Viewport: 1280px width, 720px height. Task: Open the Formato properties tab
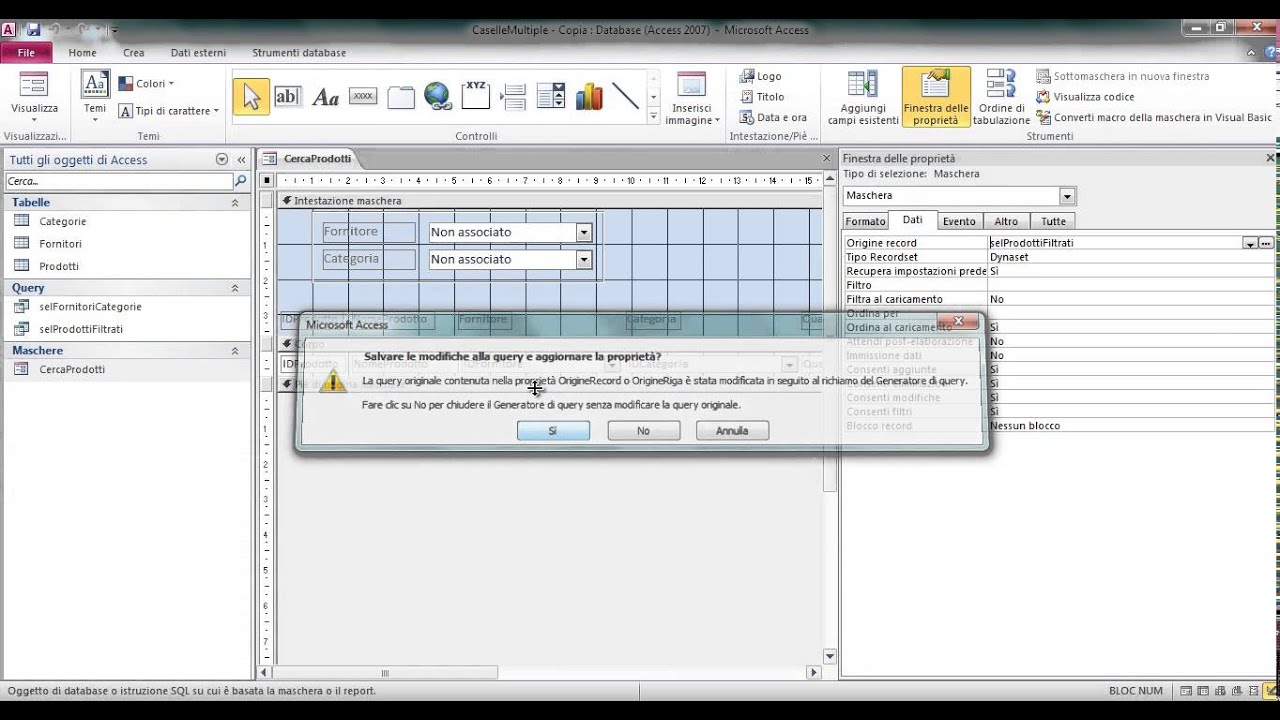[865, 221]
